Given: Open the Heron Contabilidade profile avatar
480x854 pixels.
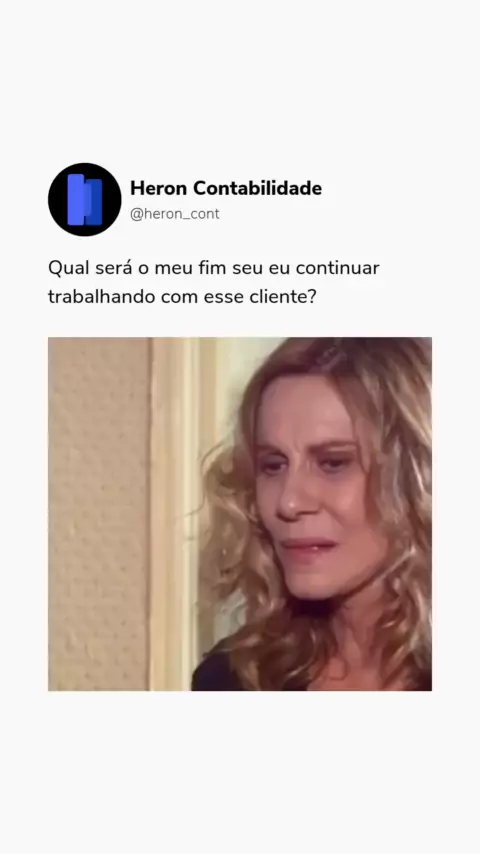Looking at the screenshot, I should pos(84,199).
